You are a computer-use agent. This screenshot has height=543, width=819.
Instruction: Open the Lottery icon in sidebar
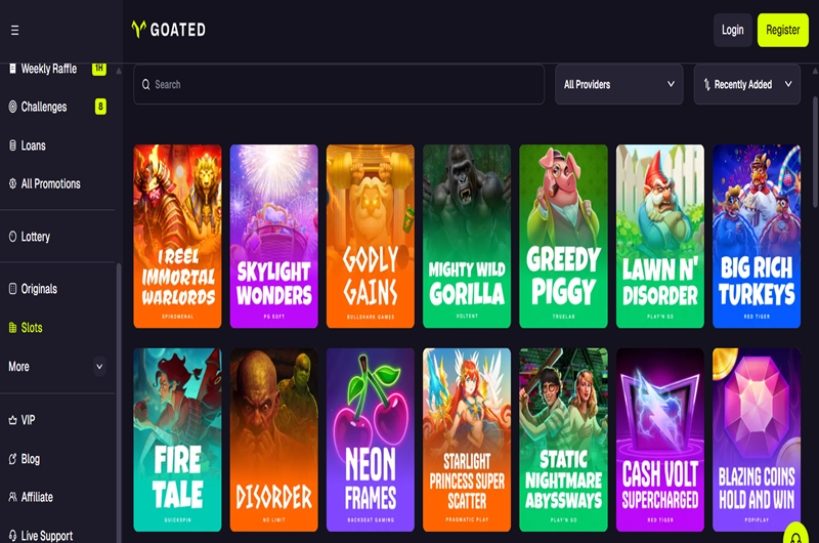click(x=13, y=237)
